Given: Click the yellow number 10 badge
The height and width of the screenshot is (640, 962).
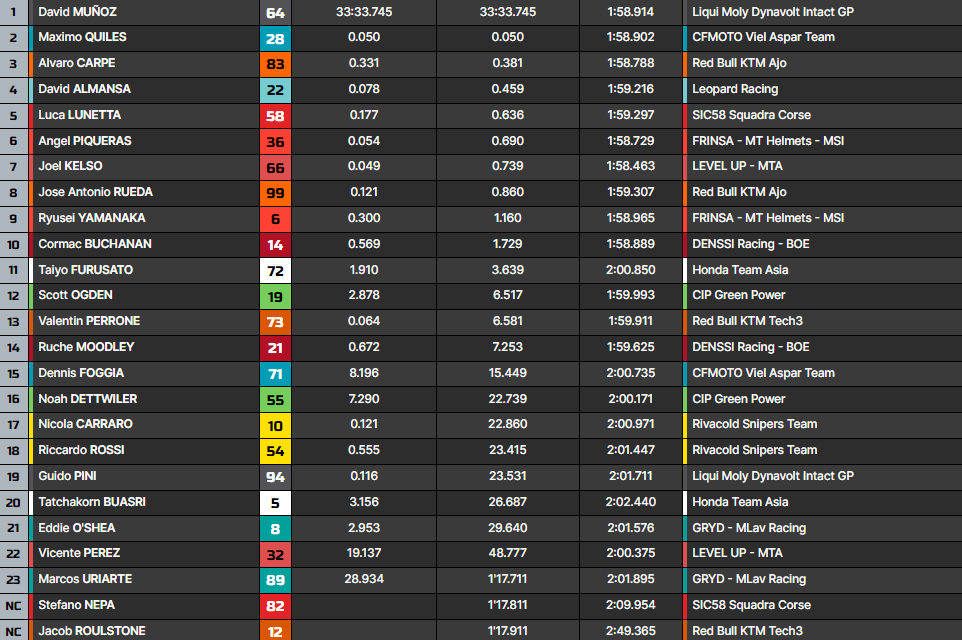Looking at the screenshot, I should tap(275, 425).
